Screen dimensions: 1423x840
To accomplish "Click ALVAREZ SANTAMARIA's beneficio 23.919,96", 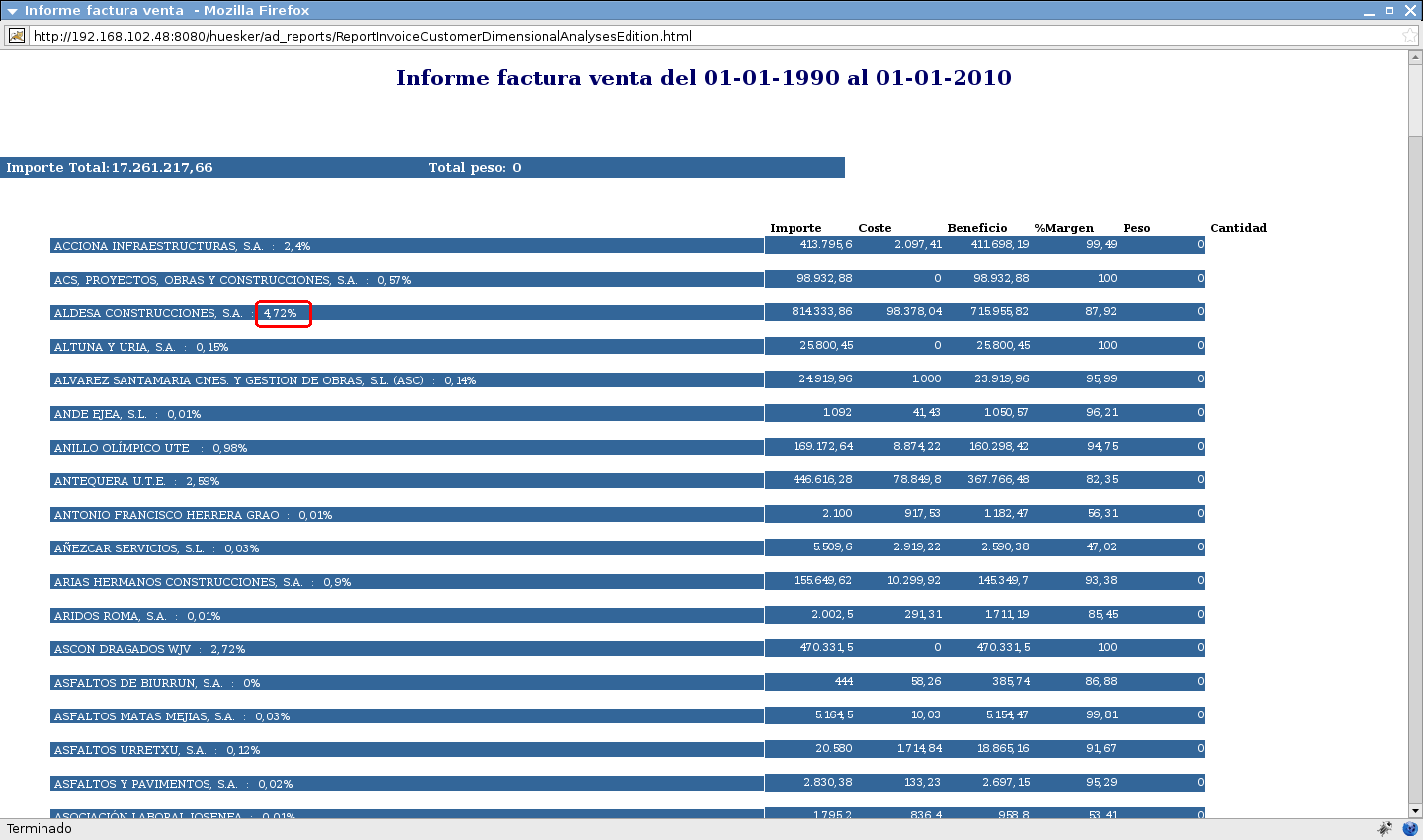I will pos(1002,378).
